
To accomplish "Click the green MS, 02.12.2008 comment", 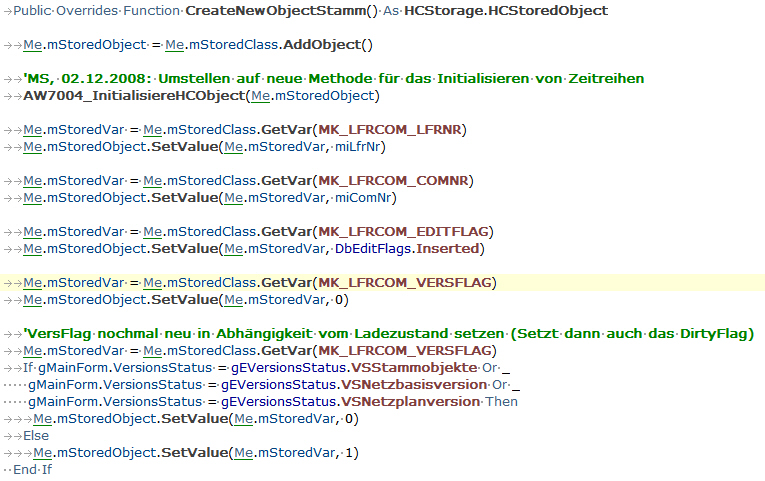I will [x=334, y=79].
